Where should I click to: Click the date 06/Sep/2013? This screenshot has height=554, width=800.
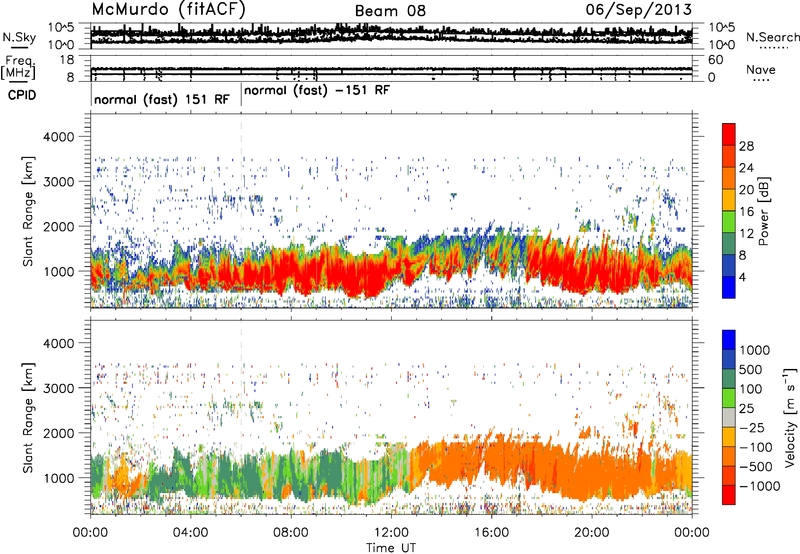[639, 10]
